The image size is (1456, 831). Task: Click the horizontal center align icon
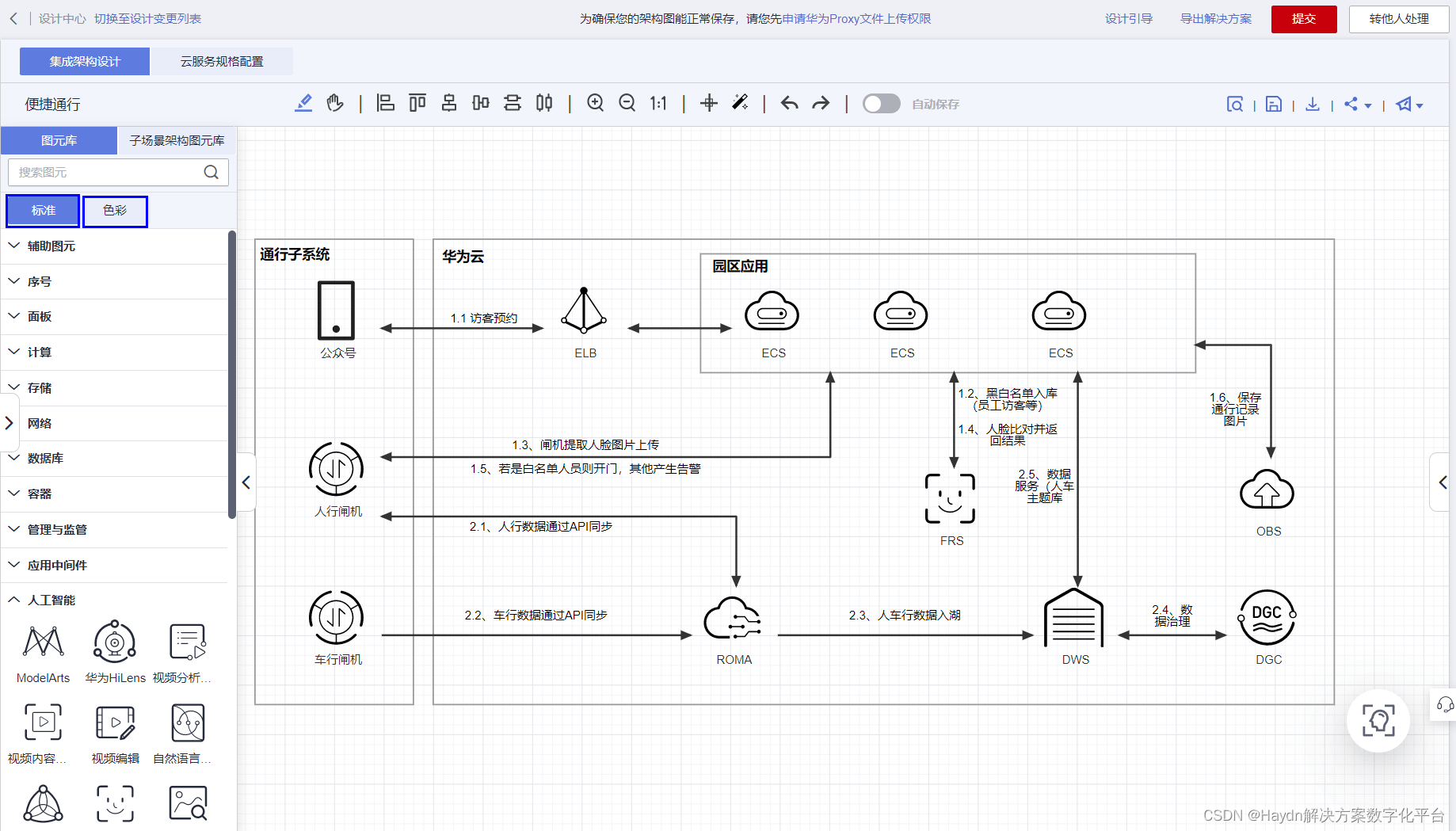449,103
